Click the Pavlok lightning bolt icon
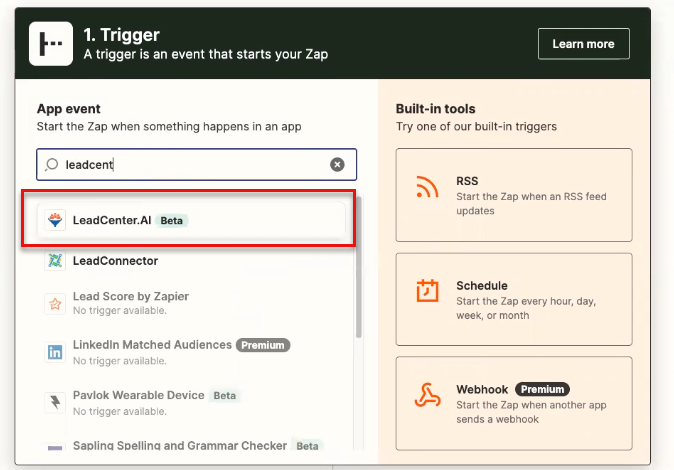Viewport: 674px width, 470px height. (x=55, y=403)
